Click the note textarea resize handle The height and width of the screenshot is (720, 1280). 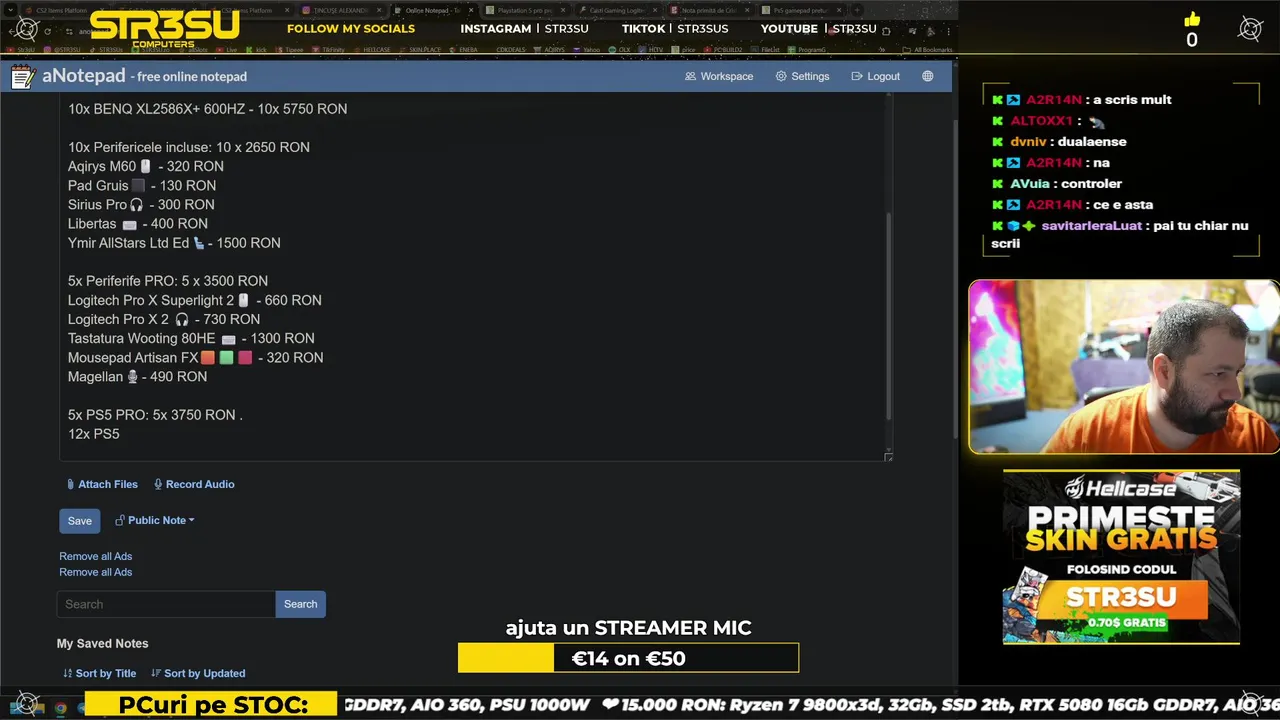pyautogui.click(x=888, y=457)
